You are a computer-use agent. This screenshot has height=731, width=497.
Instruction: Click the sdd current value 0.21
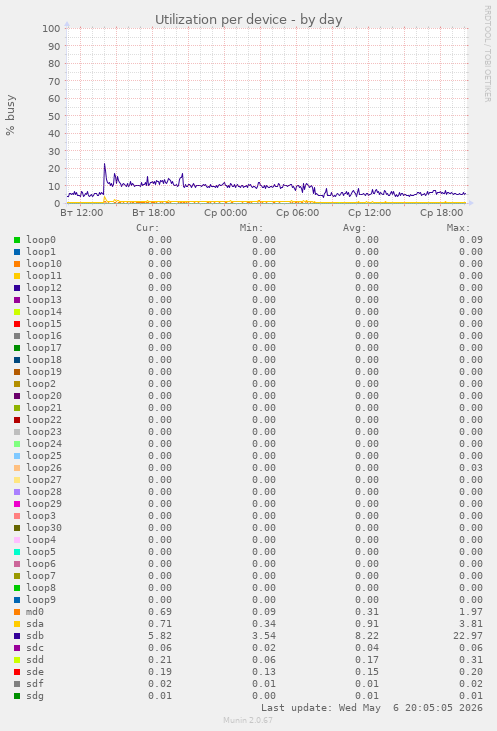[160, 660]
